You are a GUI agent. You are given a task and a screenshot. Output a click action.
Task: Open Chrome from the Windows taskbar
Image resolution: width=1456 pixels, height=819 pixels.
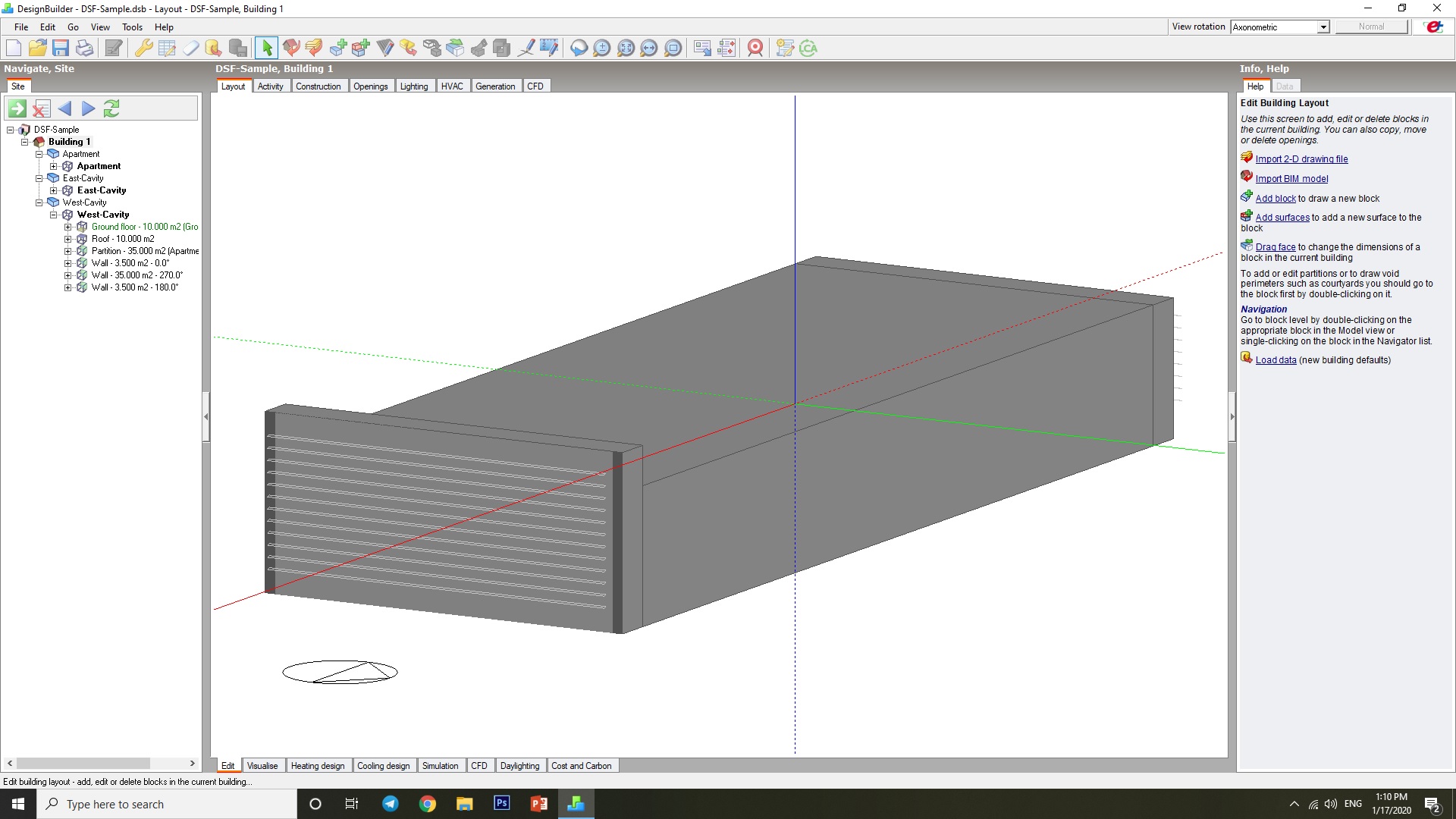tap(428, 804)
